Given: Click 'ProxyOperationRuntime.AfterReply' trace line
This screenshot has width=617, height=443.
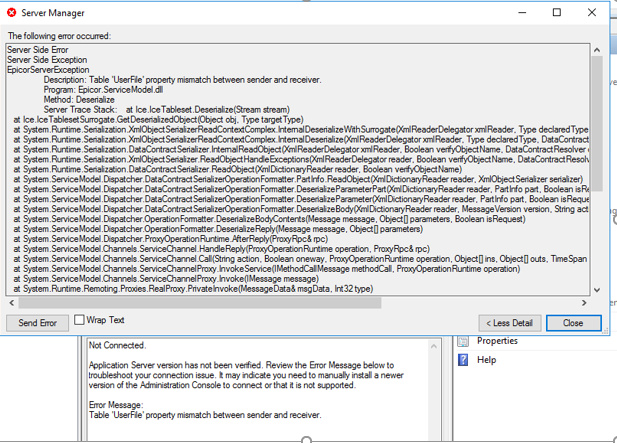Looking at the screenshot, I should pyautogui.click(x=170, y=239).
